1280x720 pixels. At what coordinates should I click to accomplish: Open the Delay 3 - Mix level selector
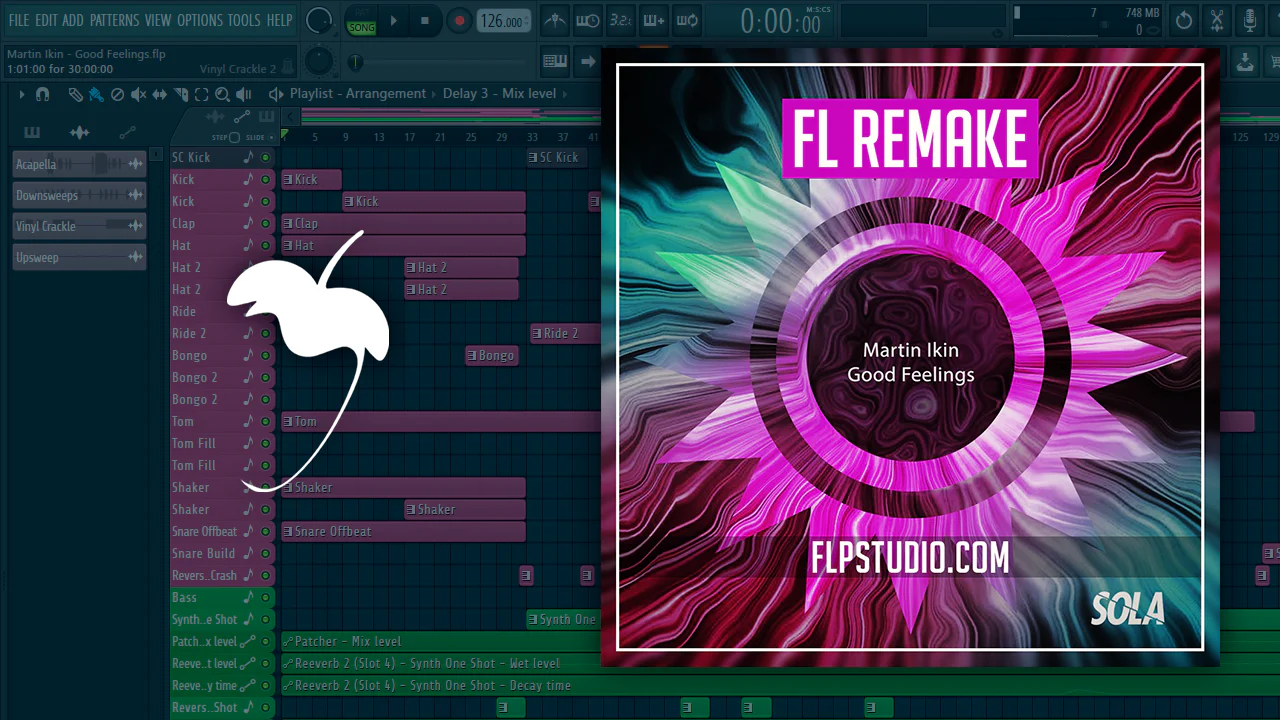tap(499, 94)
